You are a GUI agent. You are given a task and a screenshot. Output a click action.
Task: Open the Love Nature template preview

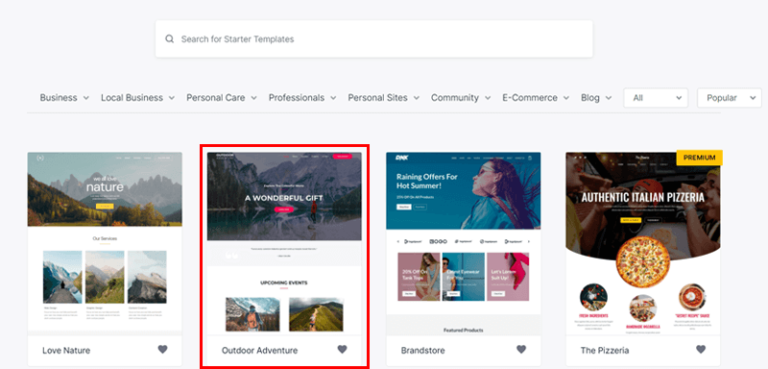pyautogui.click(x=105, y=244)
